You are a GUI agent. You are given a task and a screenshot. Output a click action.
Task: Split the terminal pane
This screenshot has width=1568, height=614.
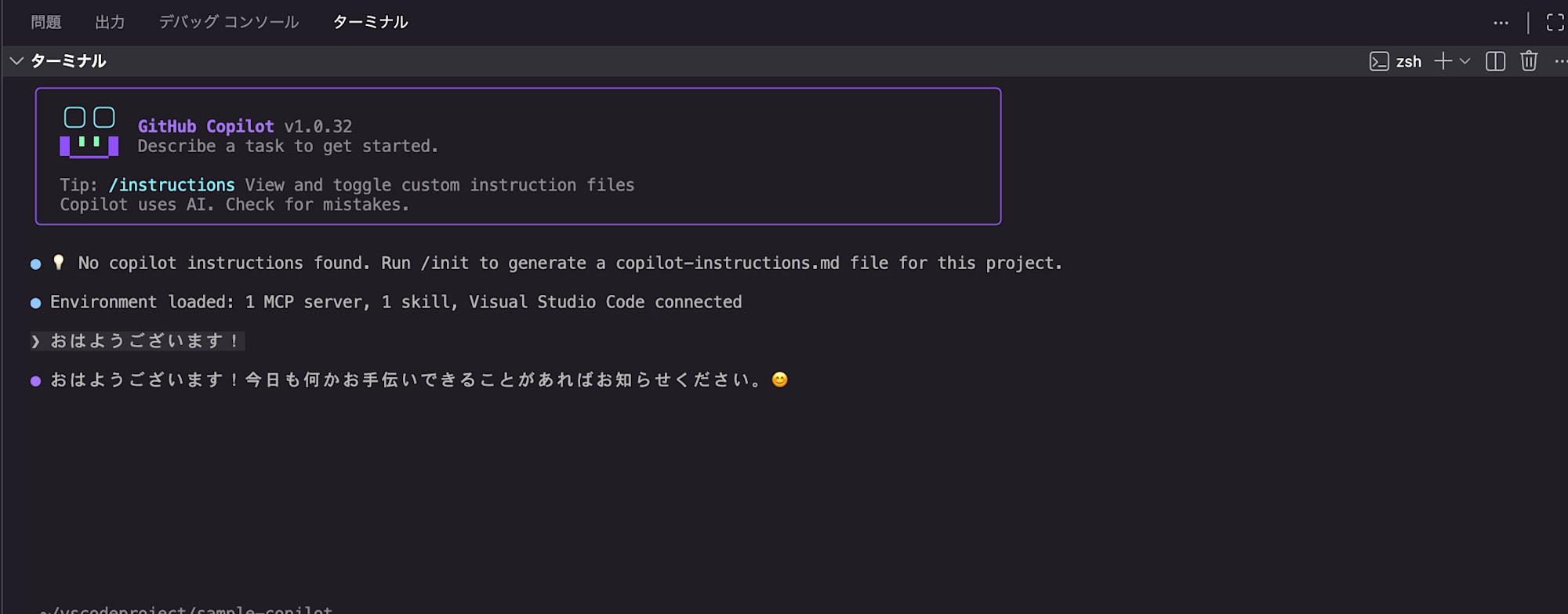(x=1494, y=61)
